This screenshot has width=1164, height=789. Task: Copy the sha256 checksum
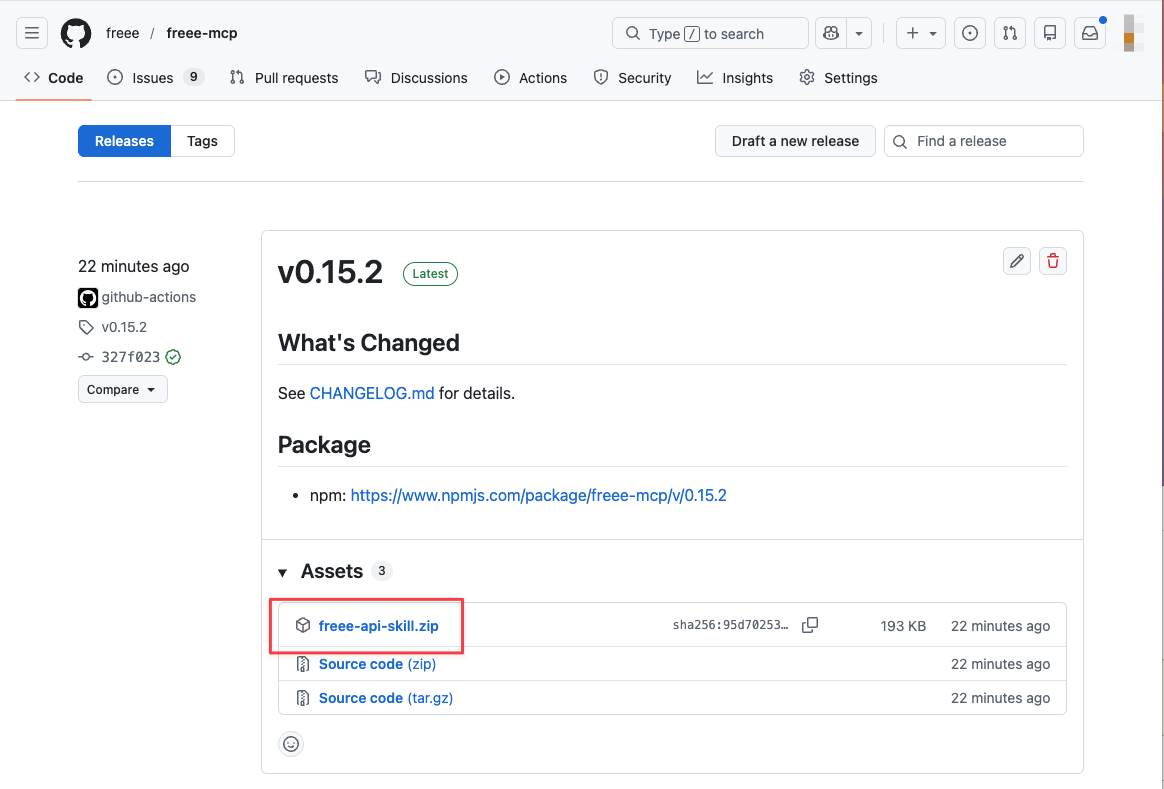click(x=810, y=625)
